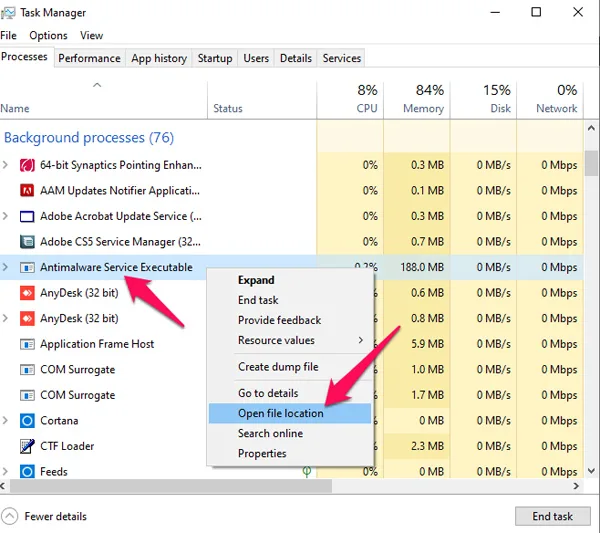
Task: Expand the Adobe Acrobat Update Service row
Action: pos(5,216)
